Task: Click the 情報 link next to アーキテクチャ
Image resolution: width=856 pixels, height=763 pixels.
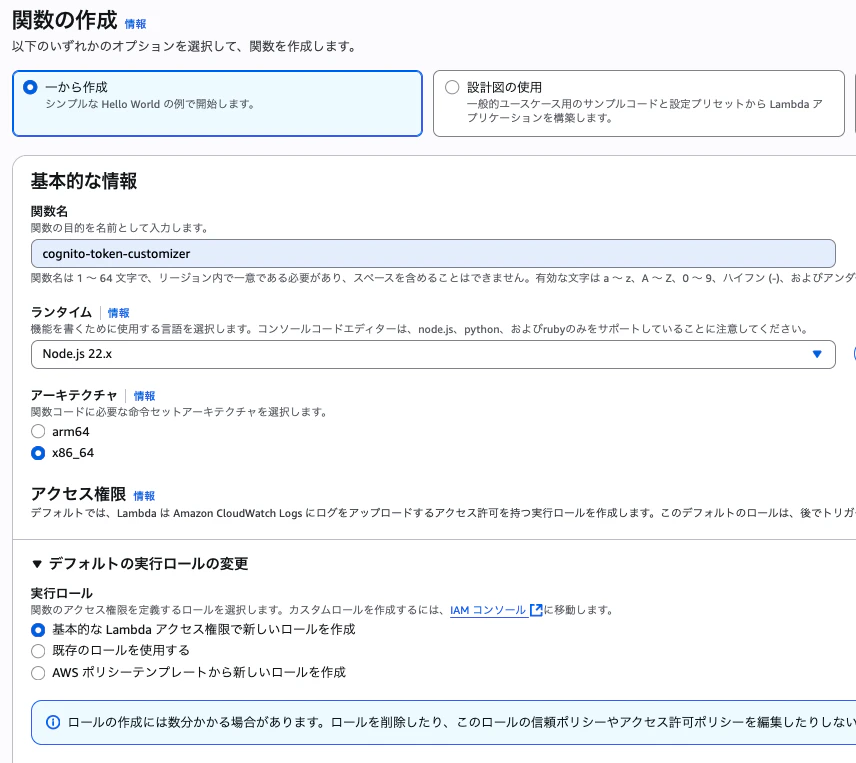Action: 146,396
